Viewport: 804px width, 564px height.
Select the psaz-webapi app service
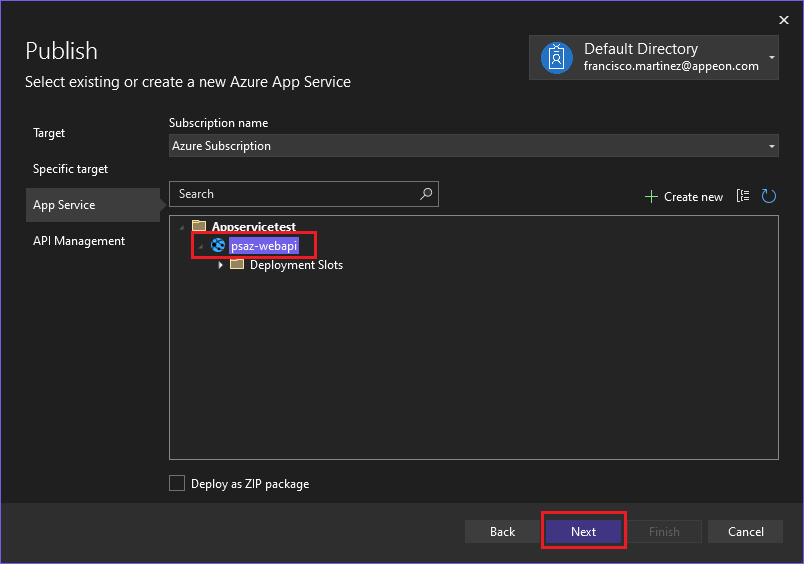click(x=264, y=246)
